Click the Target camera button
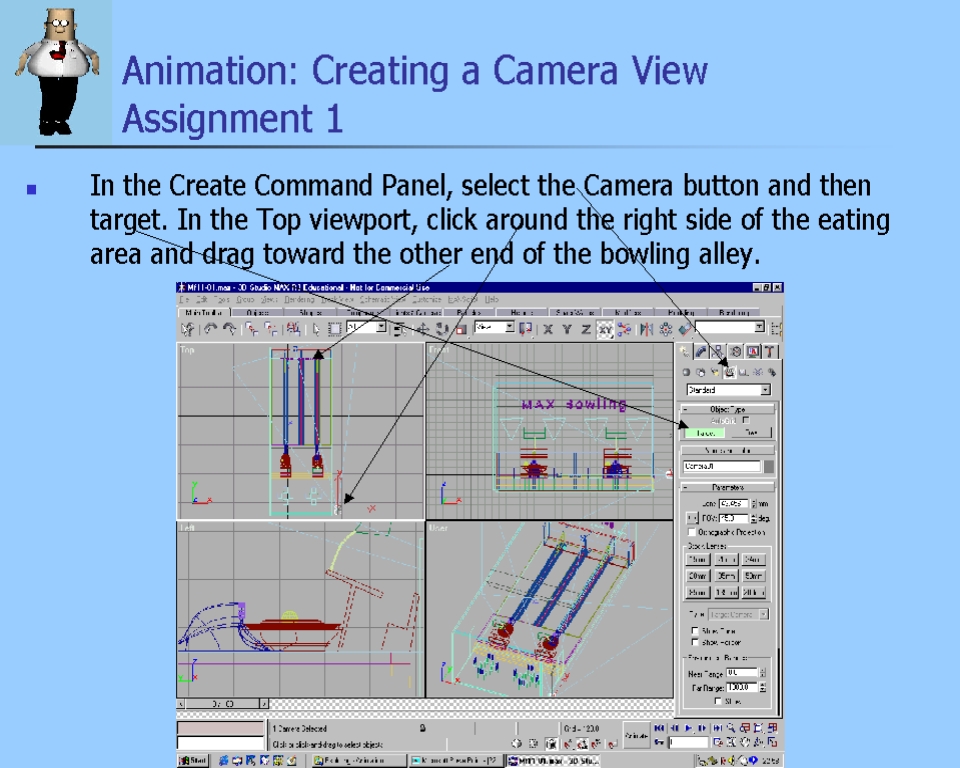Viewport: 960px width, 768px height. pyautogui.click(x=705, y=433)
